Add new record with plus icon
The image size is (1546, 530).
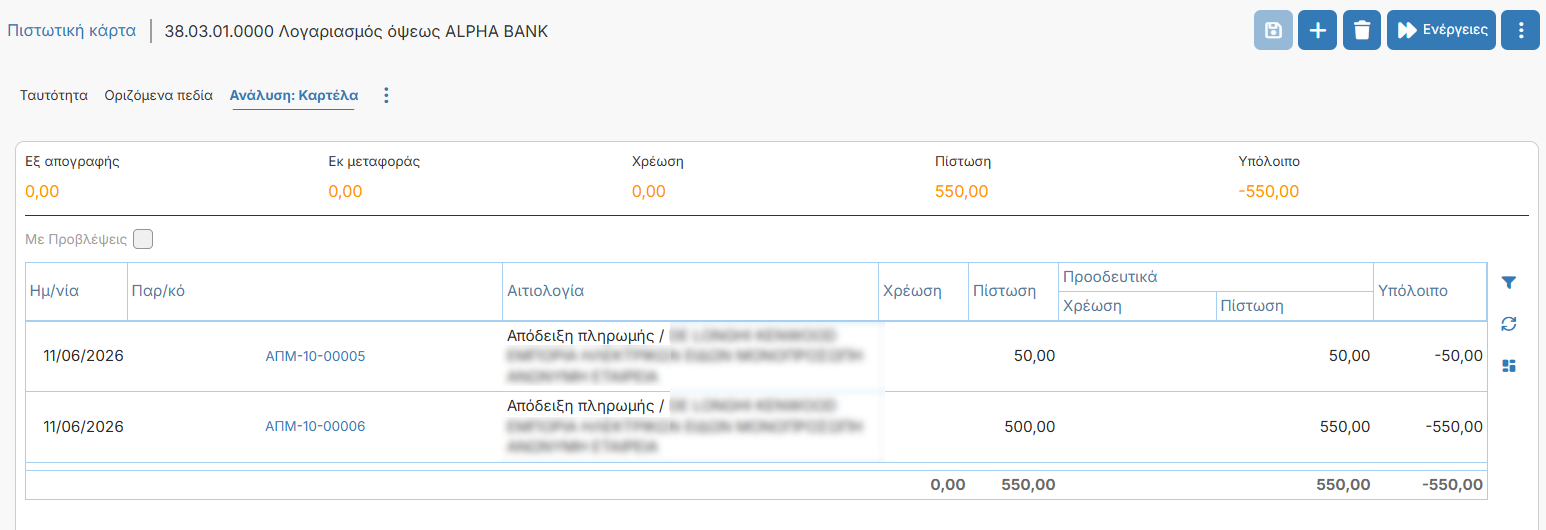(x=1317, y=30)
